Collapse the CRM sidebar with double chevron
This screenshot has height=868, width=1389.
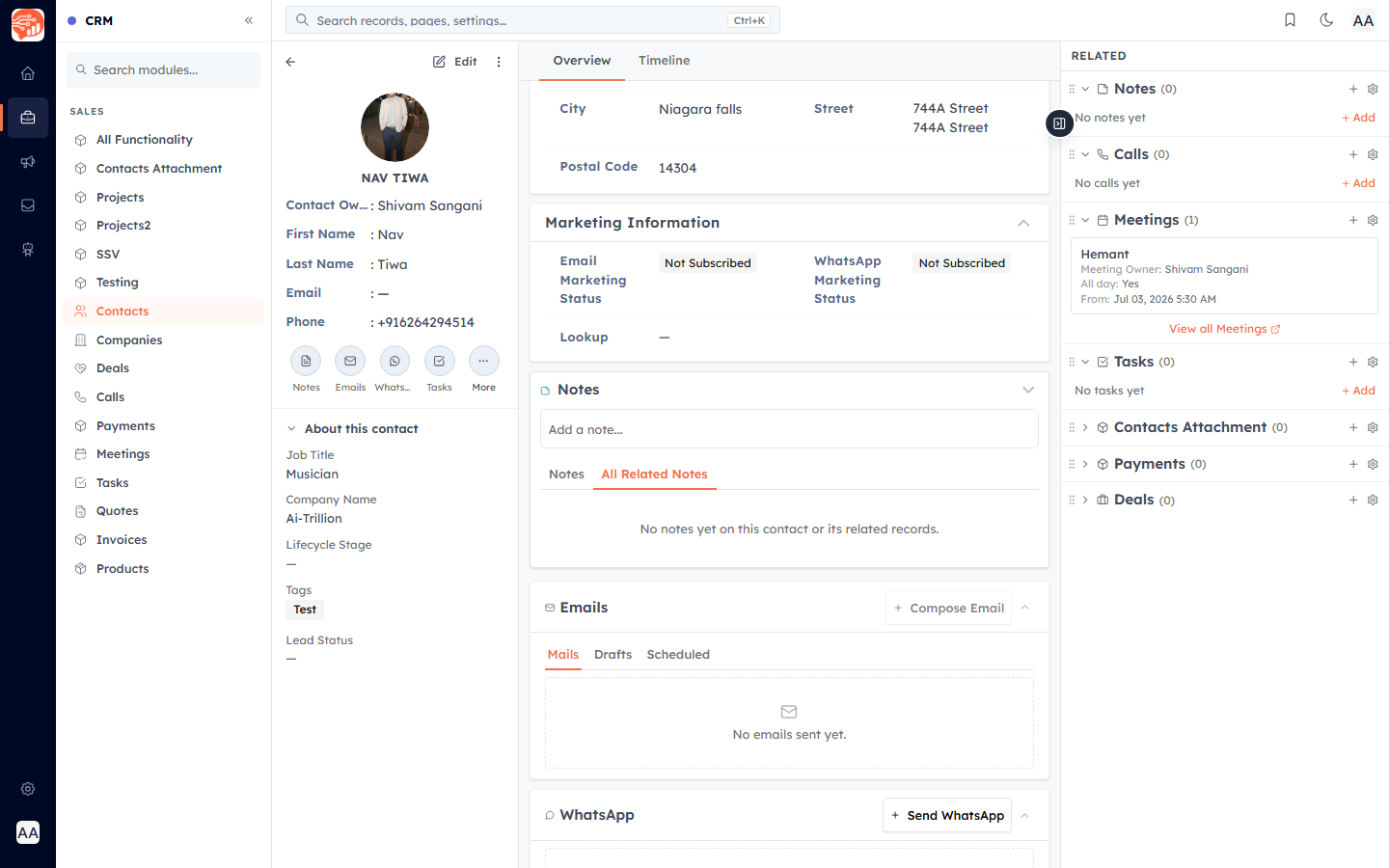click(x=249, y=20)
